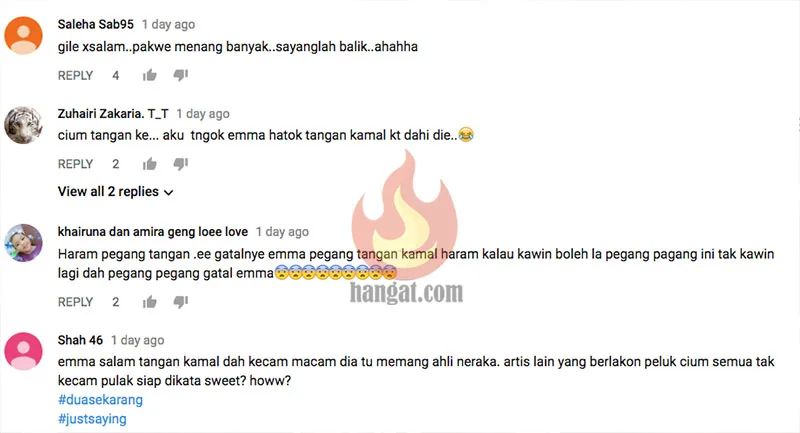The height and width of the screenshot is (433, 800).
Task: Dislike khairuna dan amira's comment
Action: 181,302
